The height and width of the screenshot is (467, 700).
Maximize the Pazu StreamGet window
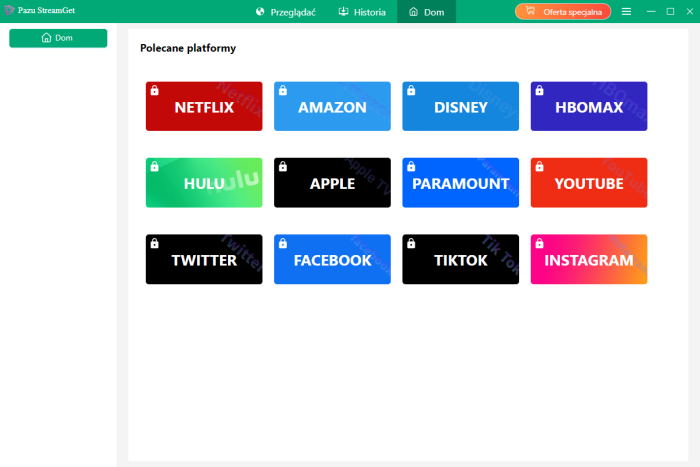coord(670,11)
